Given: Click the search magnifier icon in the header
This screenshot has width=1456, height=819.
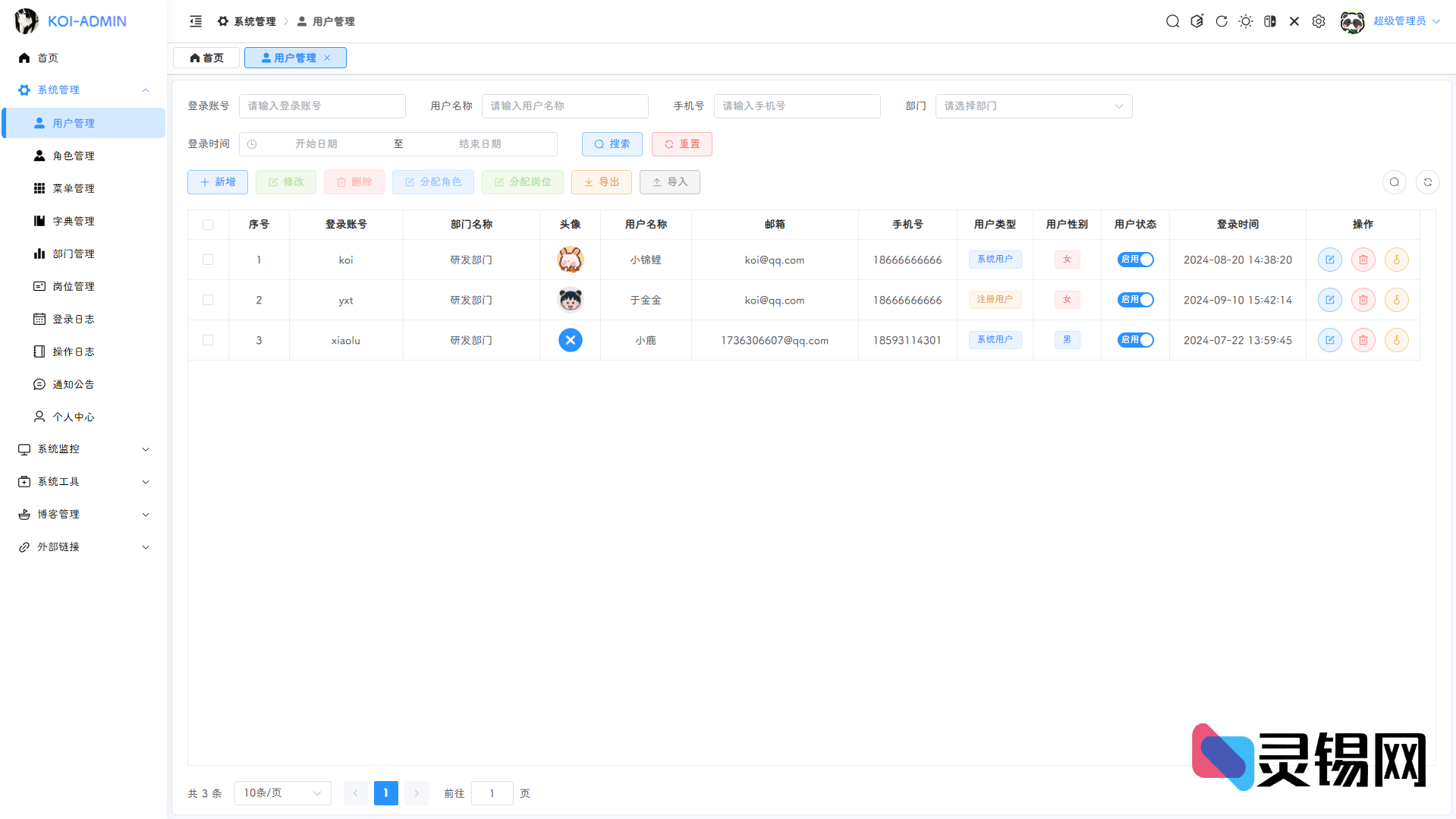Looking at the screenshot, I should (x=1172, y=21).
